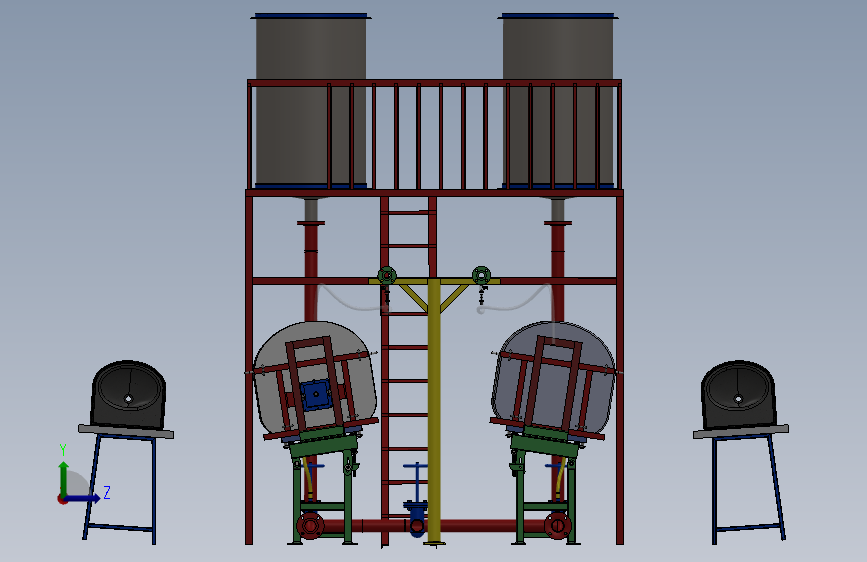Image resolution: width=867 pixels, height=562 pixels.
Task: Select the gray tabletop of the left stand
Action: pyautogui.click(x=126, y=431)
